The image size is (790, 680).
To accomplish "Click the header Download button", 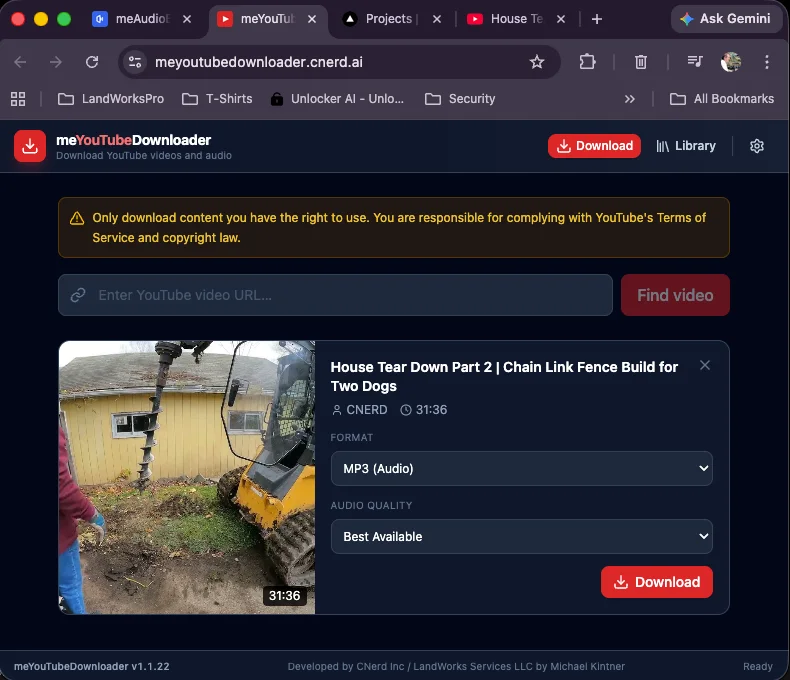I will click(594, 146).
